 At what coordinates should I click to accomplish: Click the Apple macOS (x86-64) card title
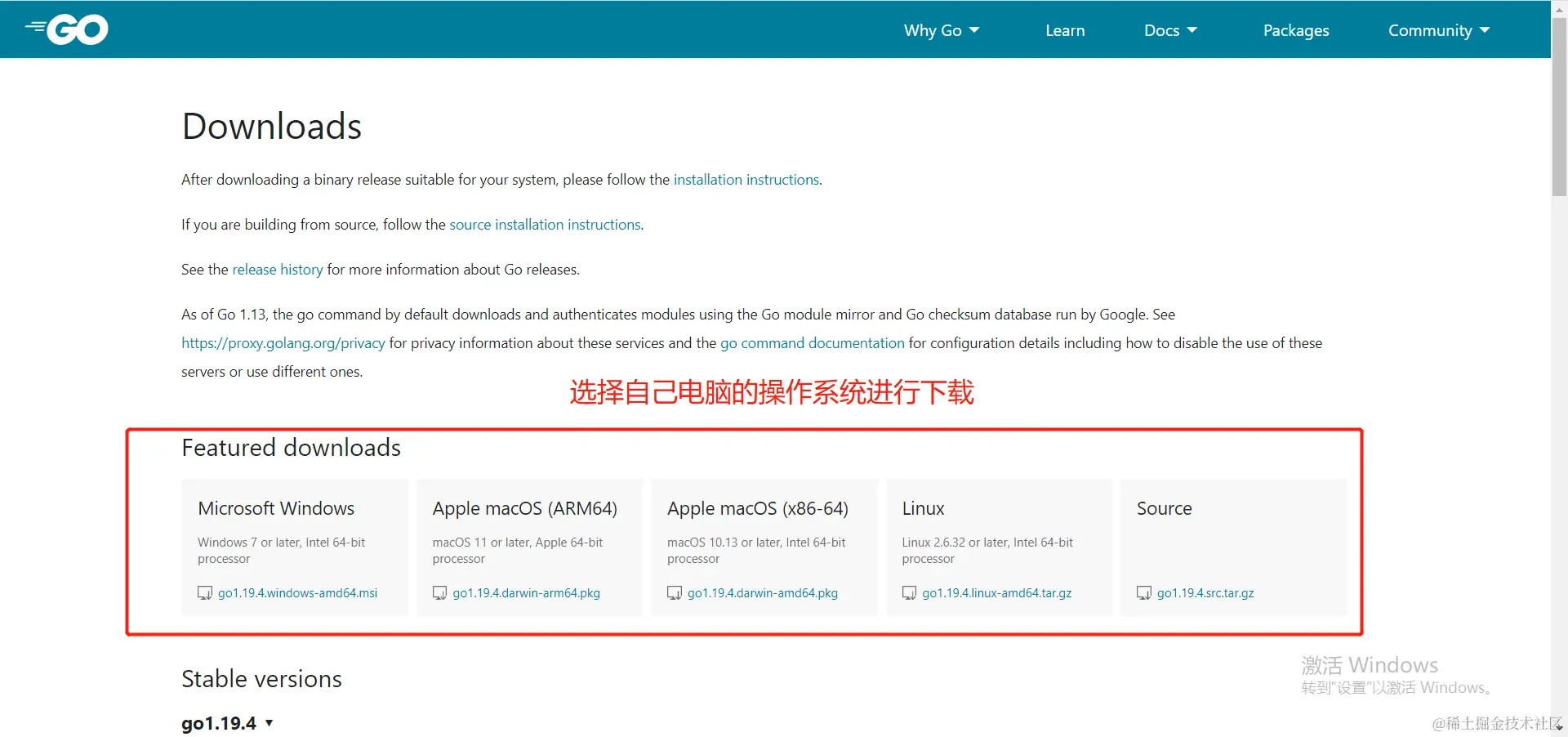(x=758, y=508)
